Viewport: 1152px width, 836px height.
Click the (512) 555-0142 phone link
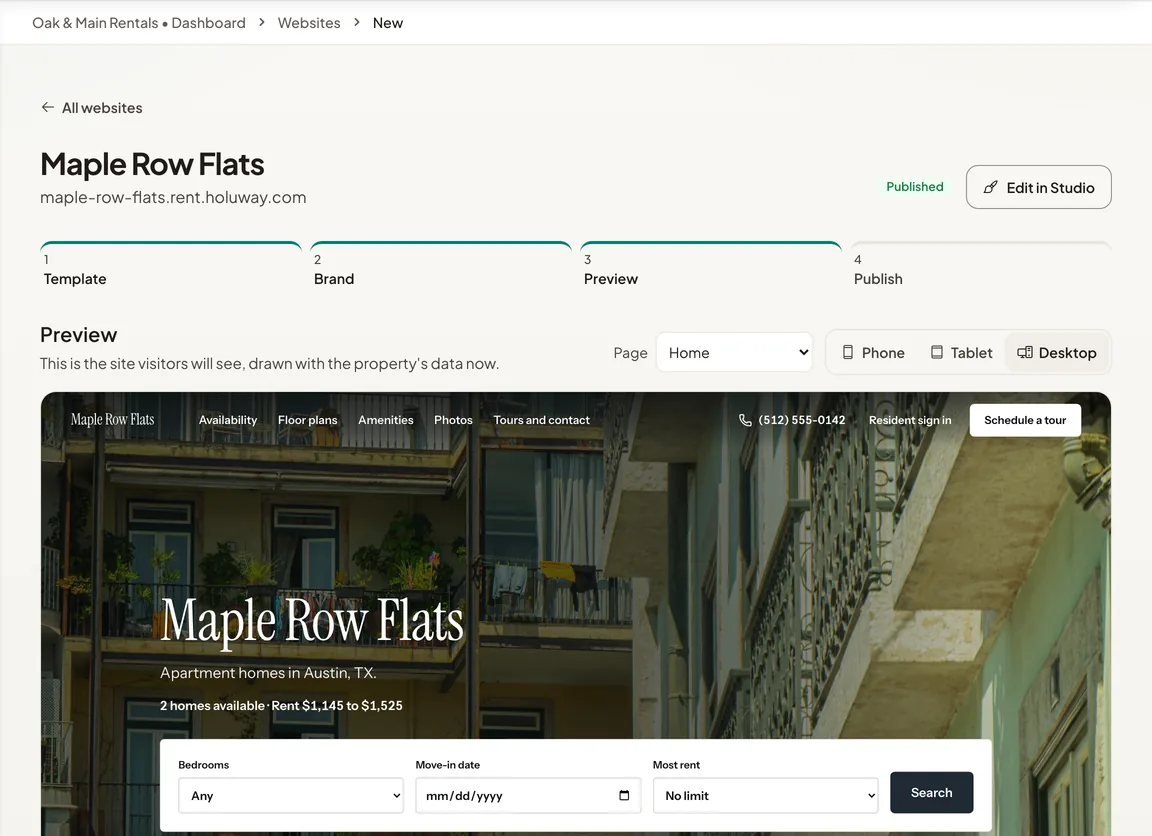(x=792, y=420)
